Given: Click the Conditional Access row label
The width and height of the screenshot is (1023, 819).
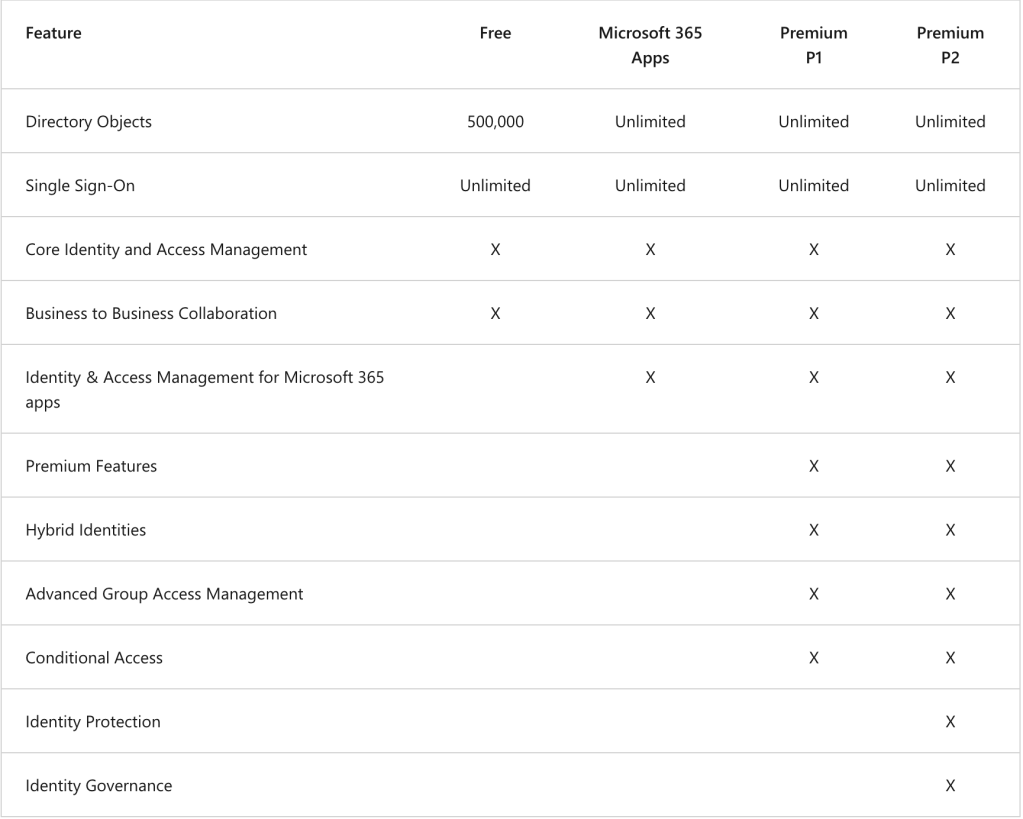Looking at the screenshot, I should pyautogui.click(x=94, y=658).
